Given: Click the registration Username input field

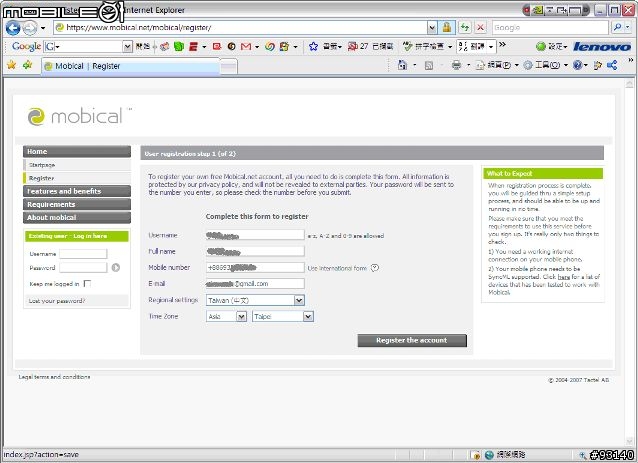Looking at the screenshot, I should coord(255,235).
